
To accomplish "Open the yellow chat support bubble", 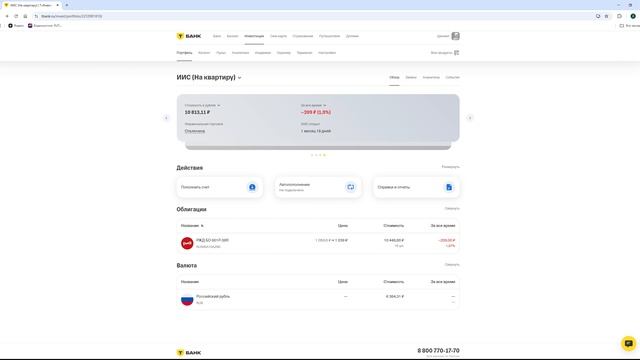I will tap(629, 343).
